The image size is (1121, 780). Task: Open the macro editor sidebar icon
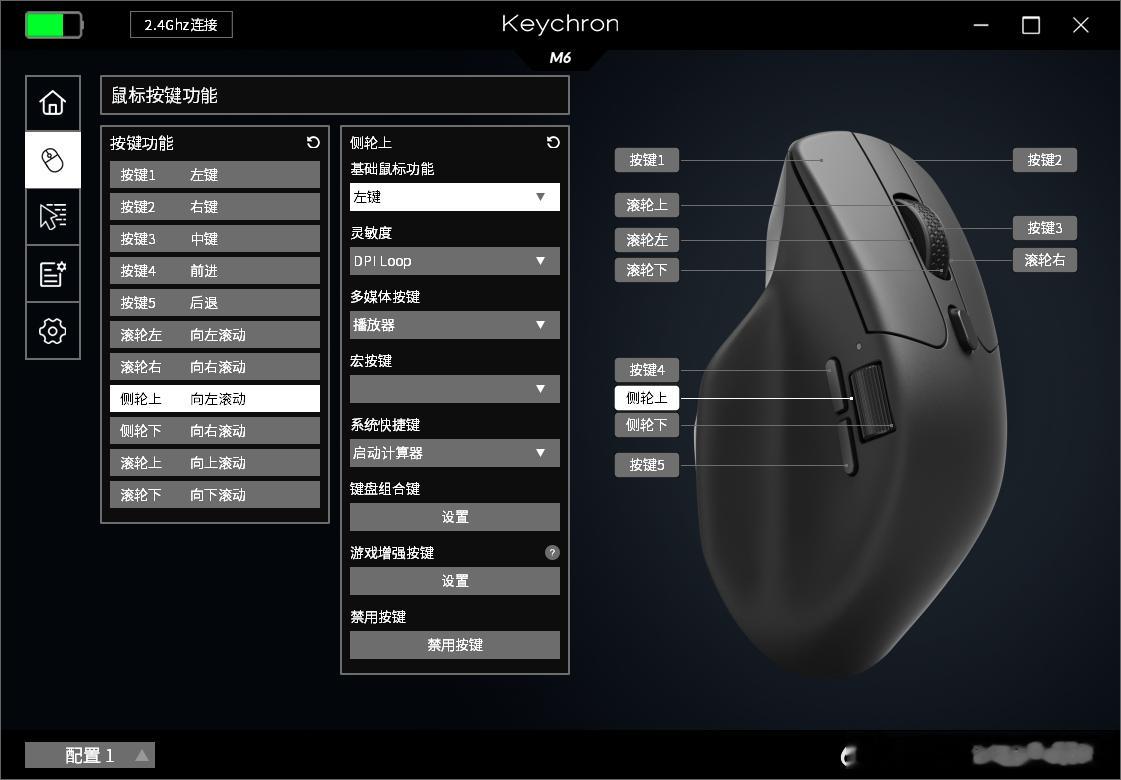coord(53,273)
